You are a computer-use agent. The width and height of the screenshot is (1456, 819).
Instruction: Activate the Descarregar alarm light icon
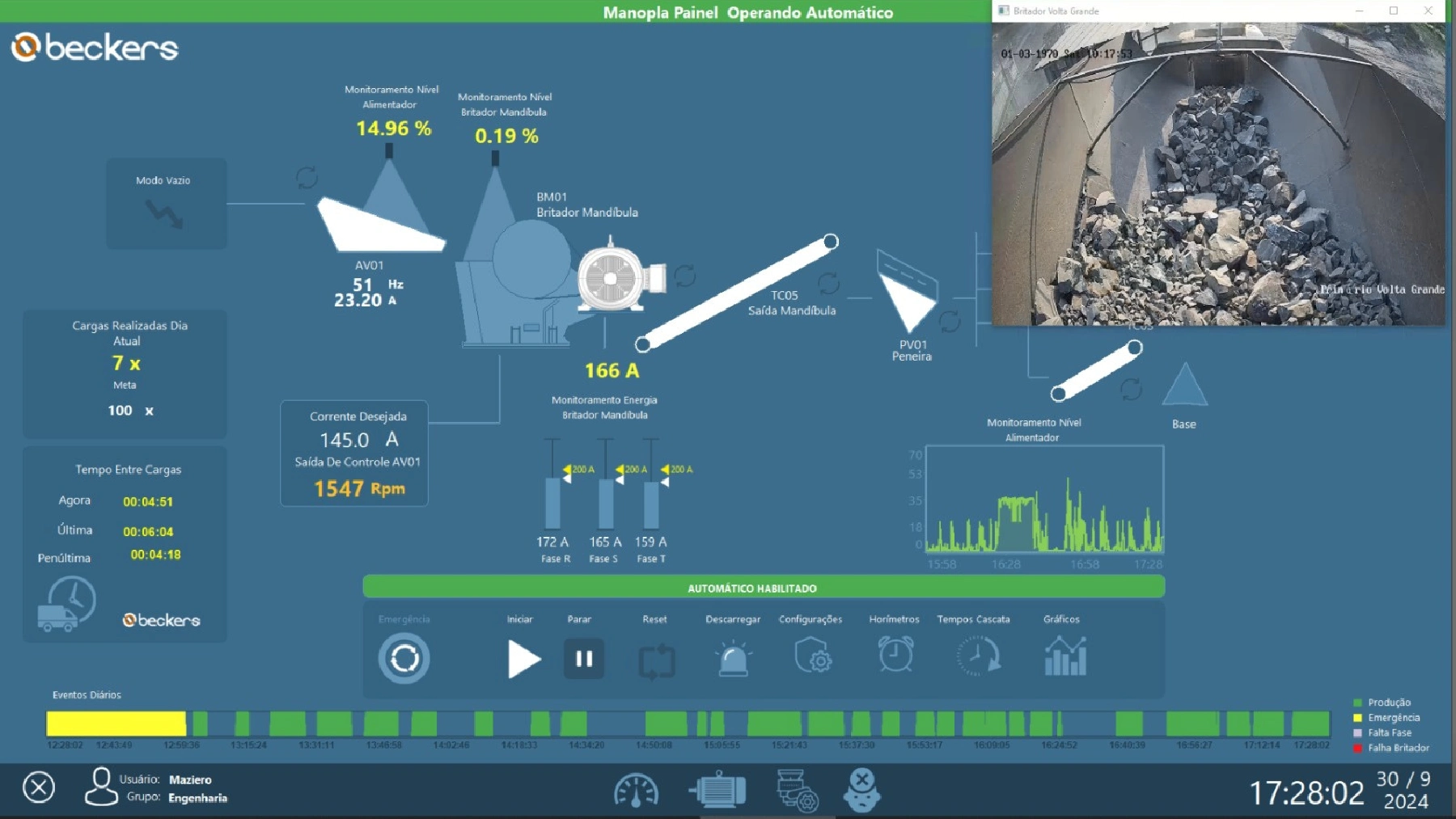tap(734, 658)
